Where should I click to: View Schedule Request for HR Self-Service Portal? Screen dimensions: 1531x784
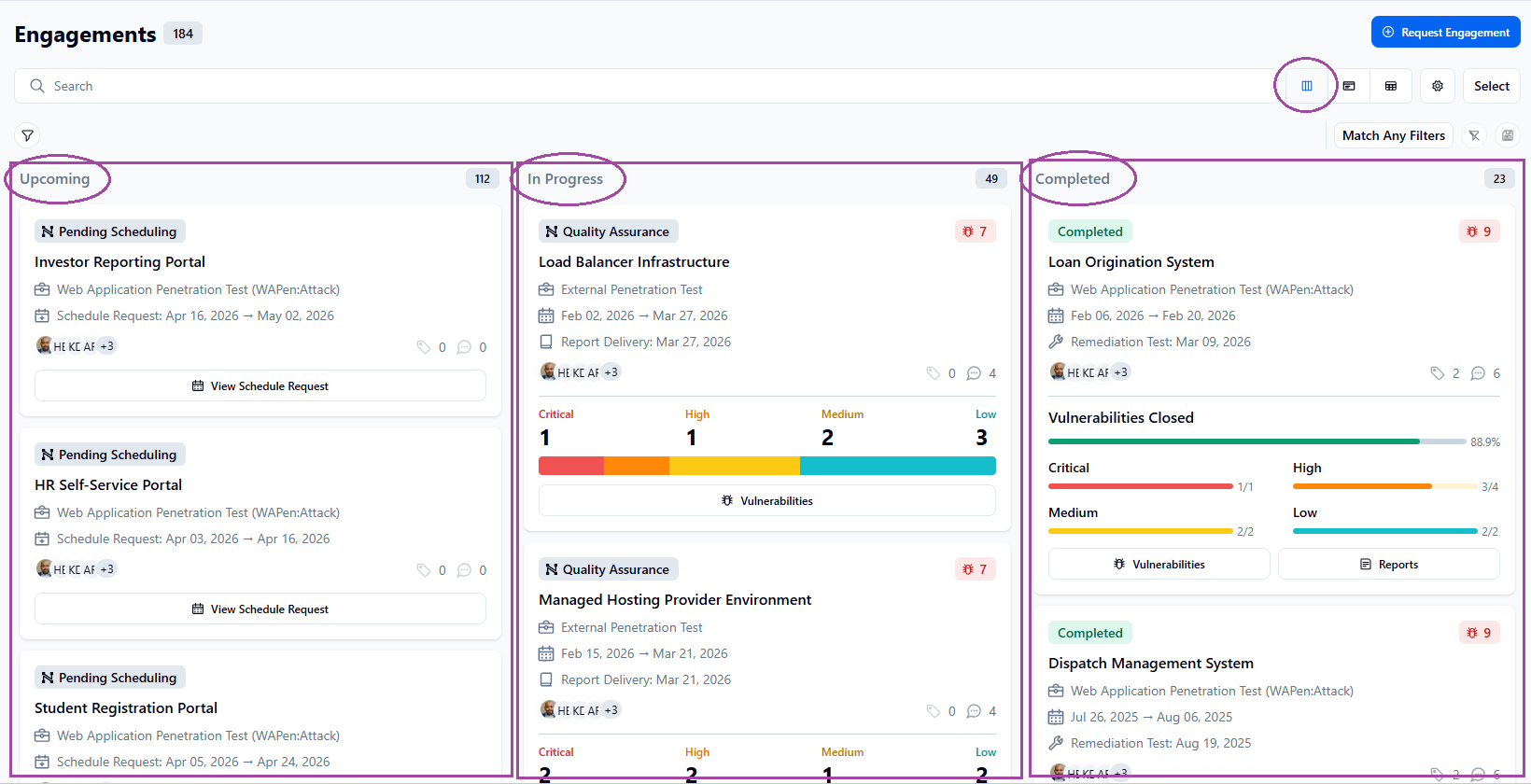(x=260, y=609)
